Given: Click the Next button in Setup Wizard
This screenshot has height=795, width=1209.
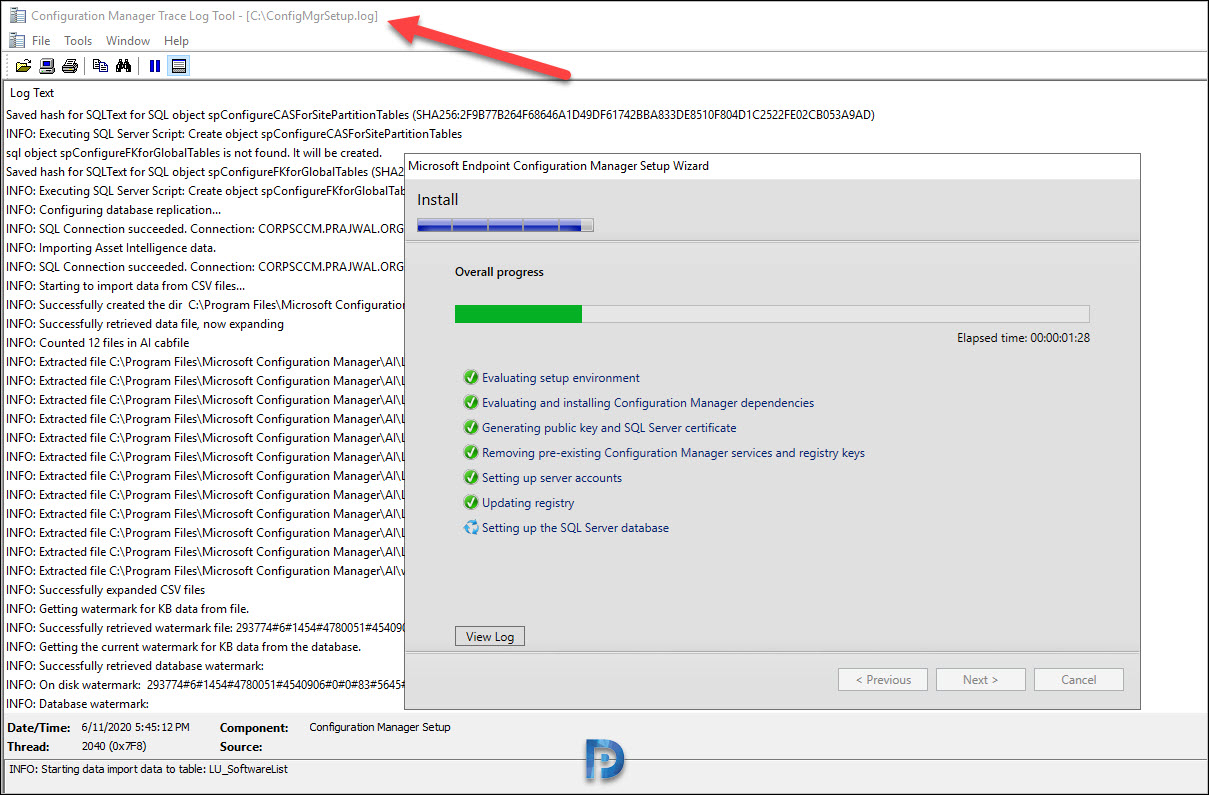Looking at the screenshot, I should (981, 680).
